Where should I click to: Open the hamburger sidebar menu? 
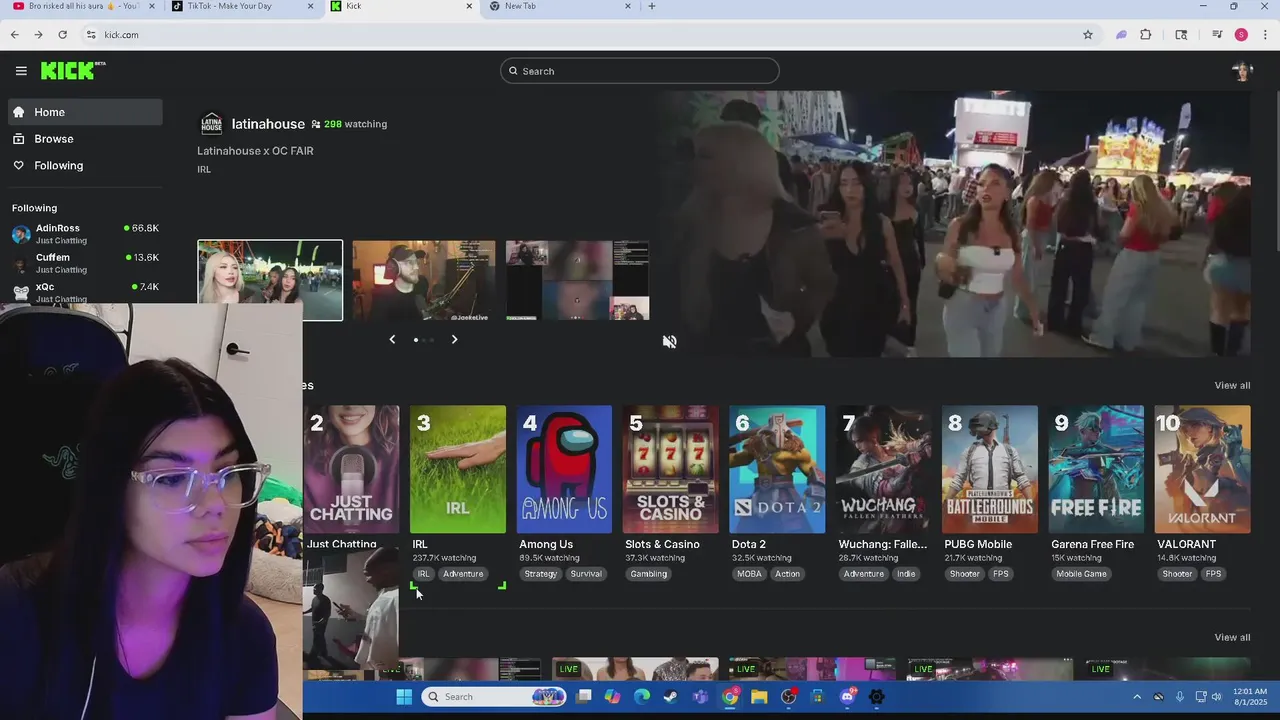tap(21, 71)
